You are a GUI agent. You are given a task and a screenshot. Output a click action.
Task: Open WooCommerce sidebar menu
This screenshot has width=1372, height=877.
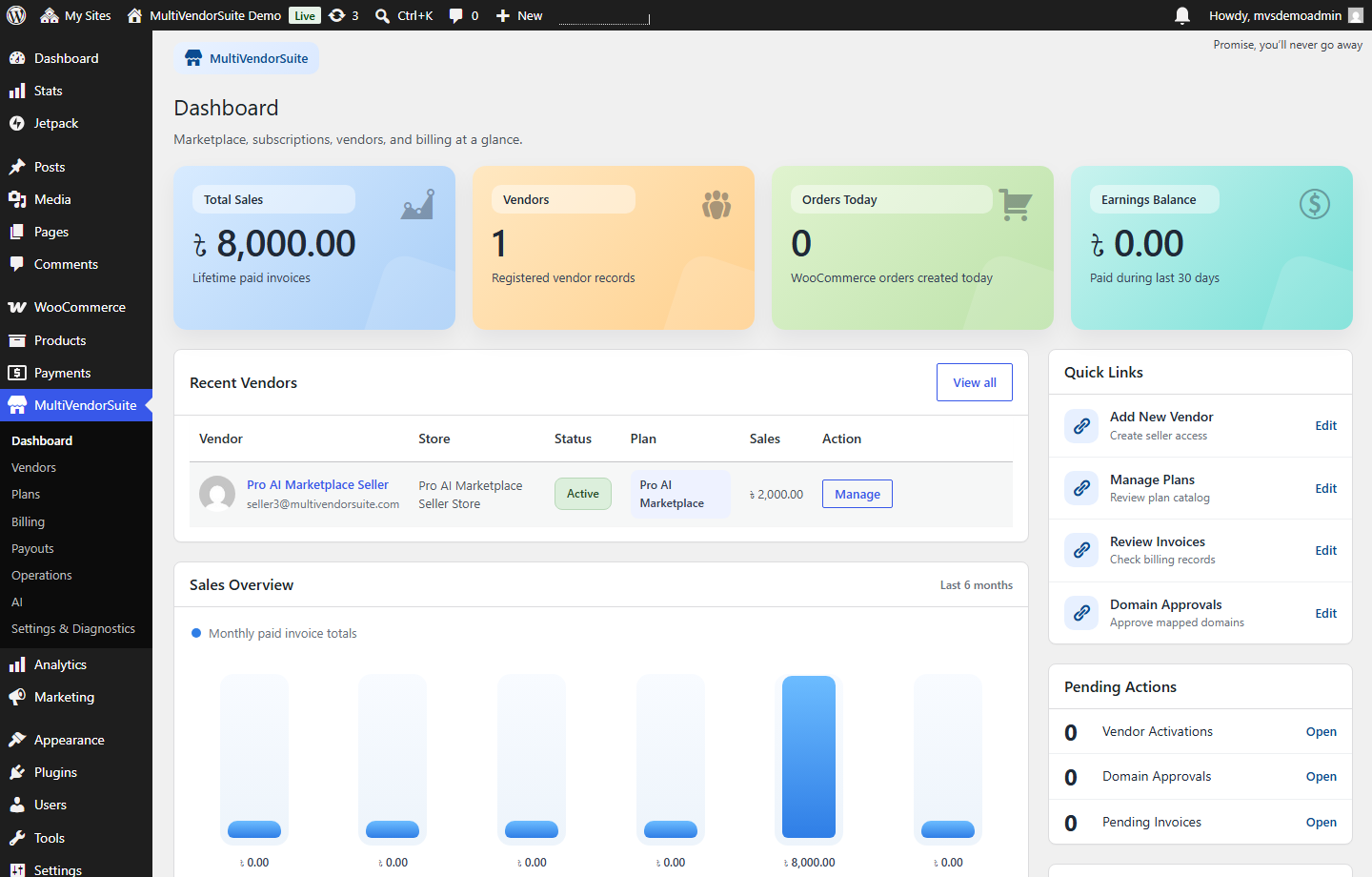pos(76,307)
